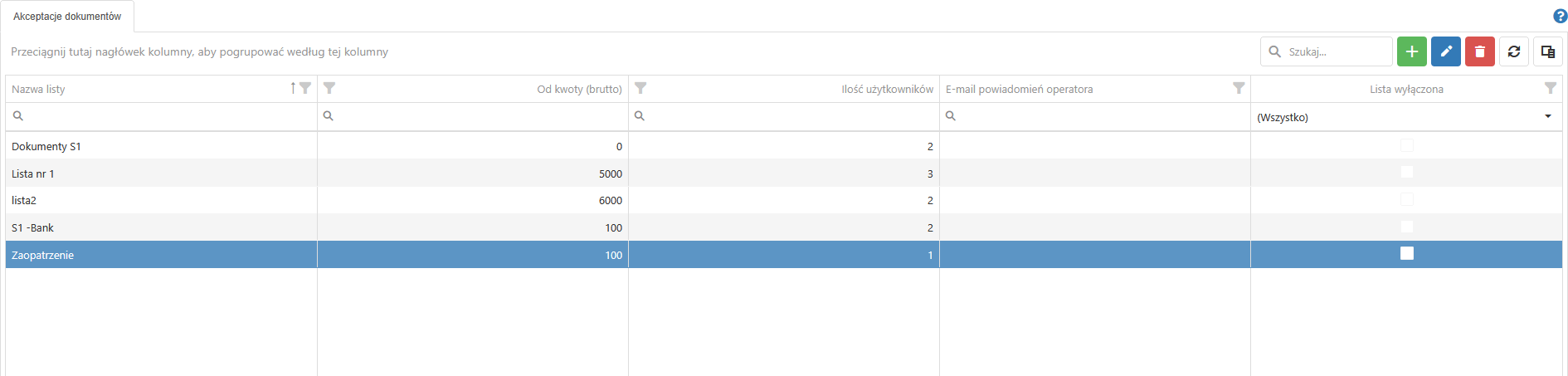Open filter for Od kwoty (brutto) column
Viewport: 1568px width, 376px height.
tap(329, 88)
